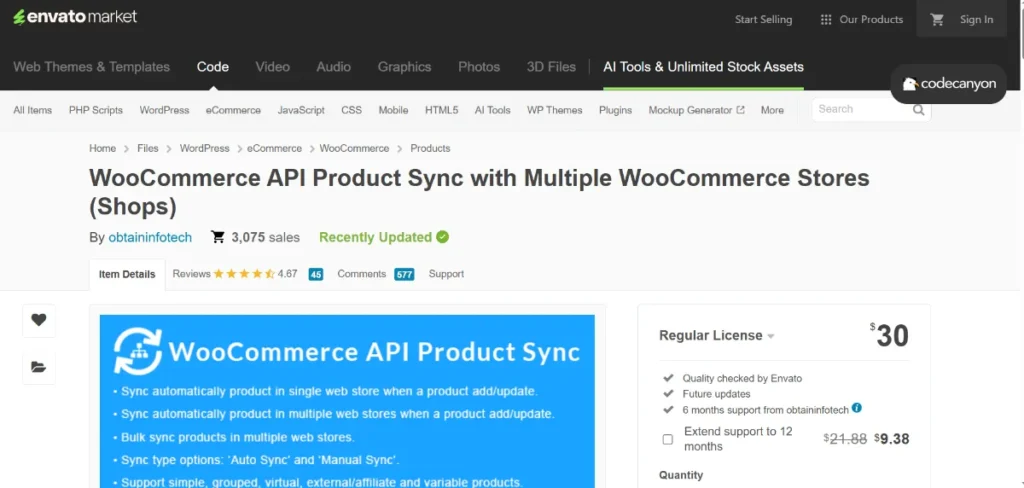Image resolution: width=1024 pixels, height=488 pixels.
Task: Open the More categories menu
Action: click(772, 110)
